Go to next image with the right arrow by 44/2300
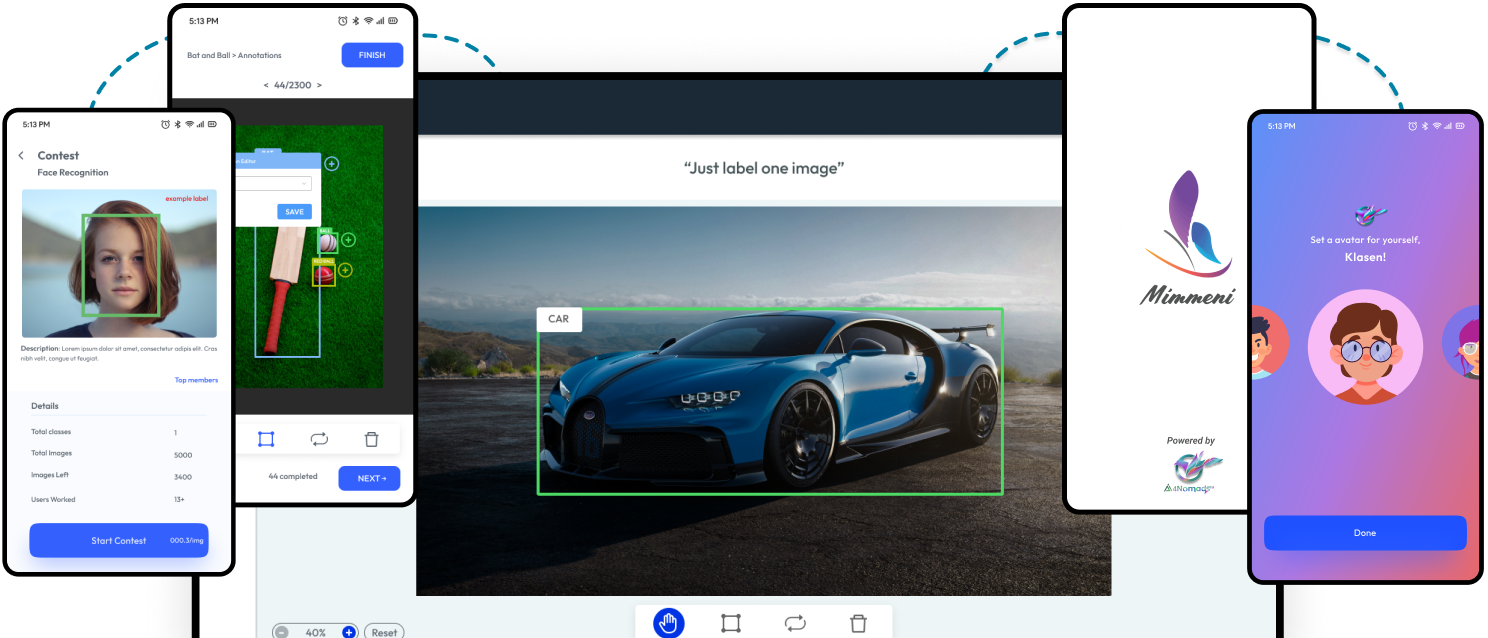This screenshot has height=638, width=1488. click(x=319, y=86)
